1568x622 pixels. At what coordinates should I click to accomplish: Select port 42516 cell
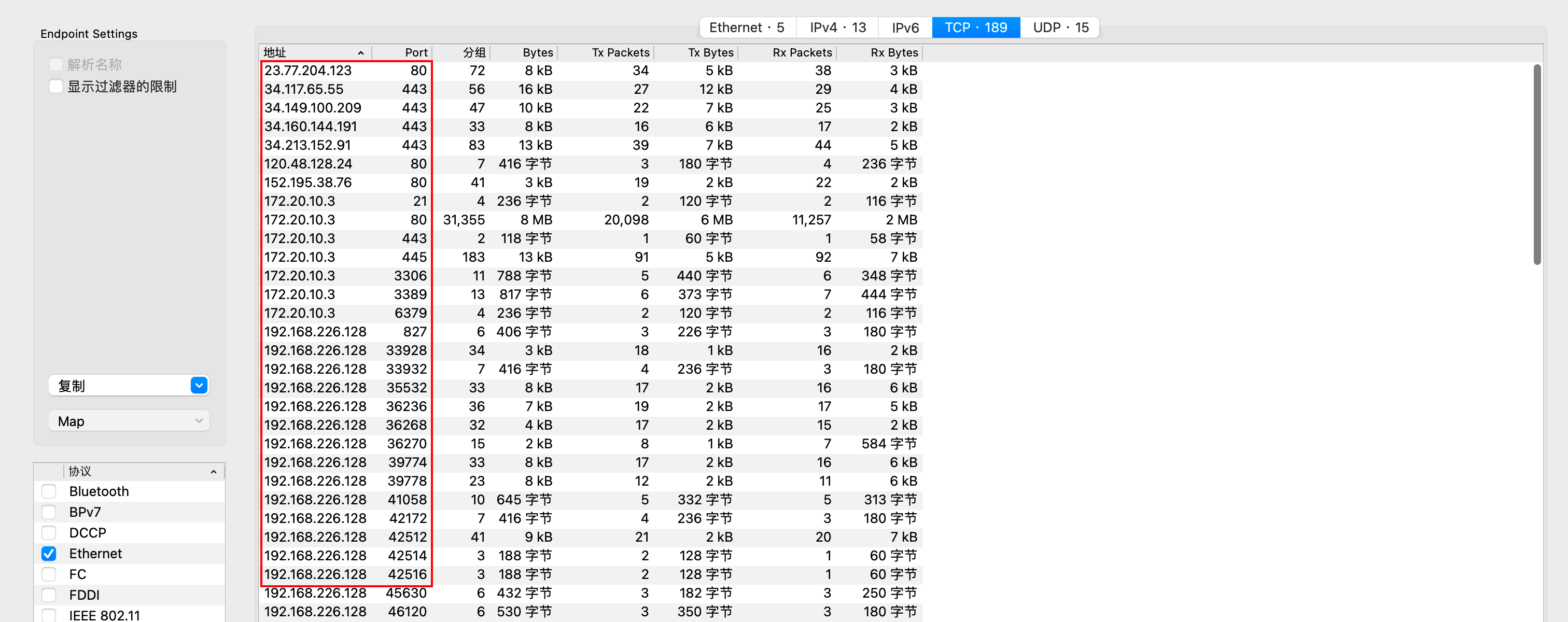[x=407, y=574]
